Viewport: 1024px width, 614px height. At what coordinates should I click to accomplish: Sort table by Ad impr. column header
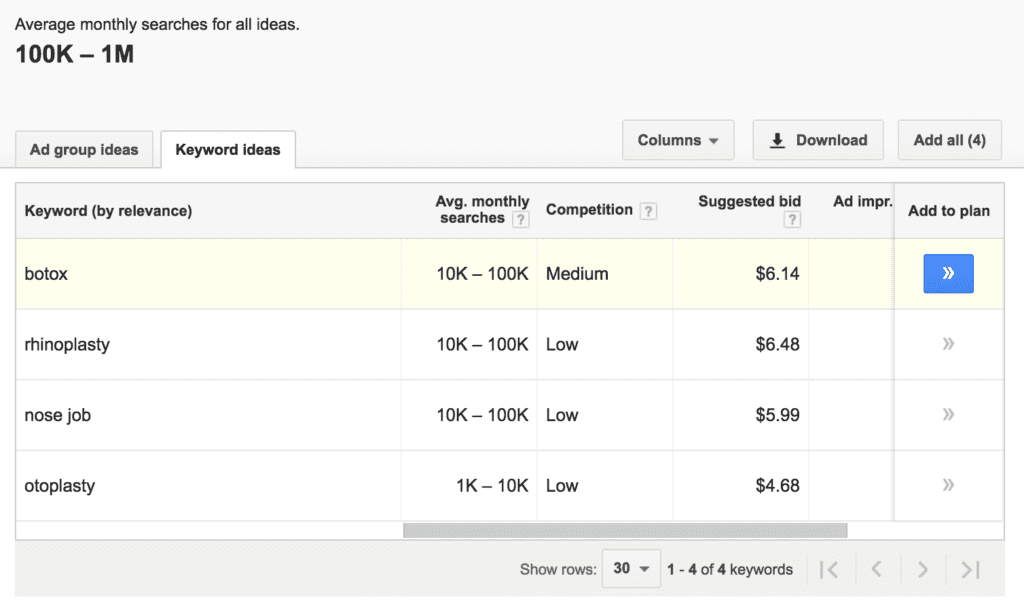(861, 202)
